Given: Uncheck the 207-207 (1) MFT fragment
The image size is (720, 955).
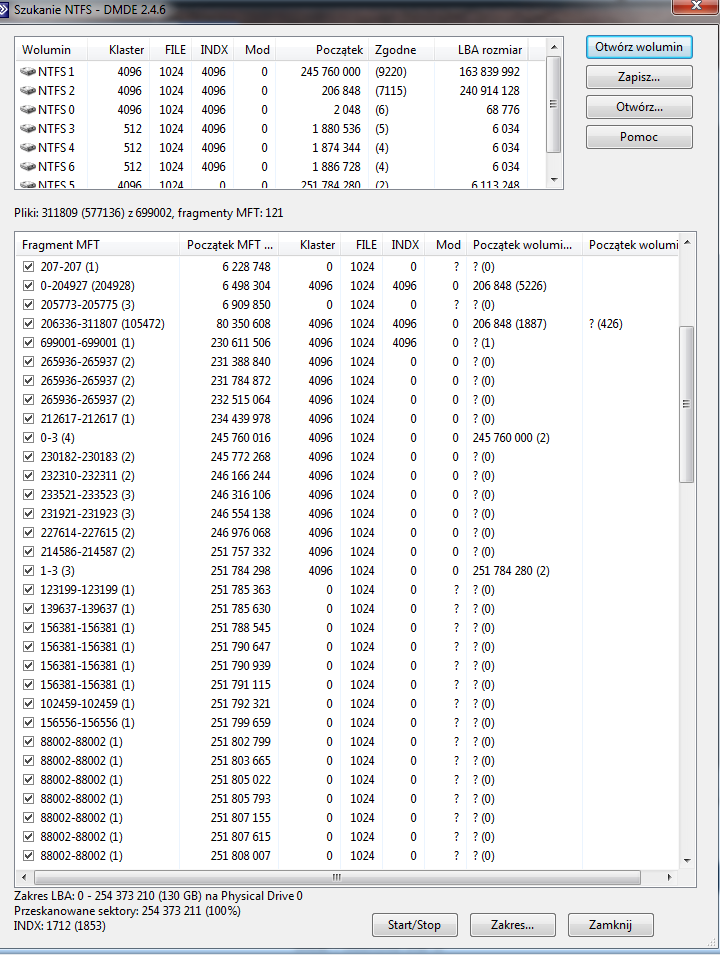Looking at the screenshot, I should tap(28, 267).
